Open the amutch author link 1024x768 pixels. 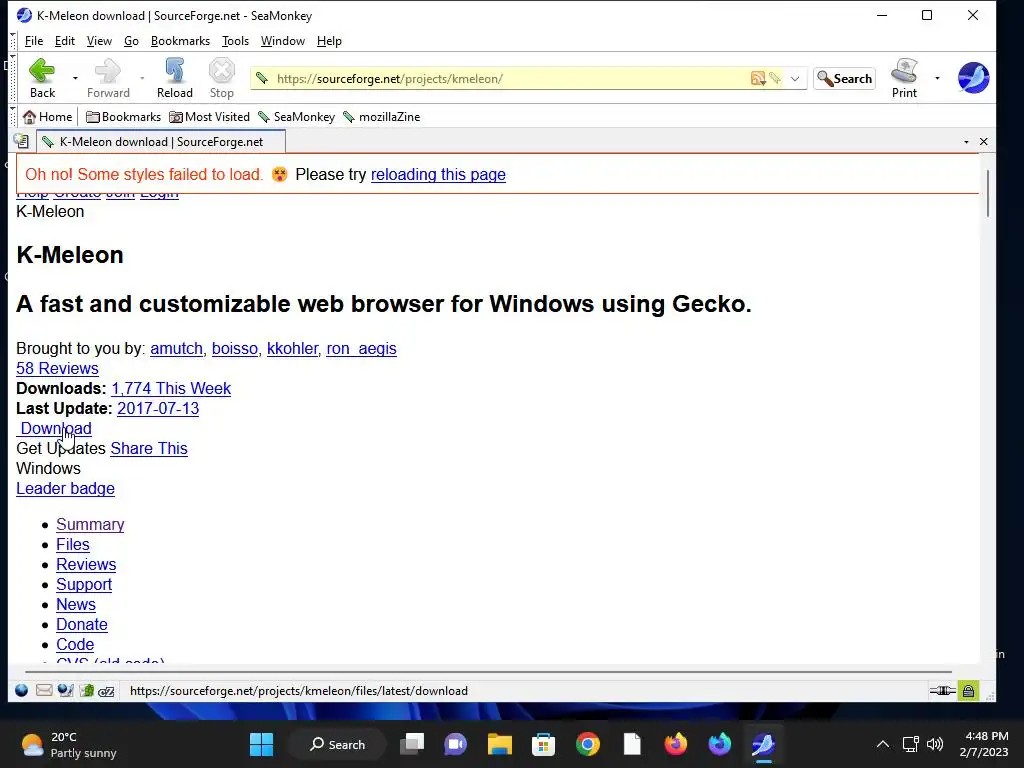tap(176, 349)
